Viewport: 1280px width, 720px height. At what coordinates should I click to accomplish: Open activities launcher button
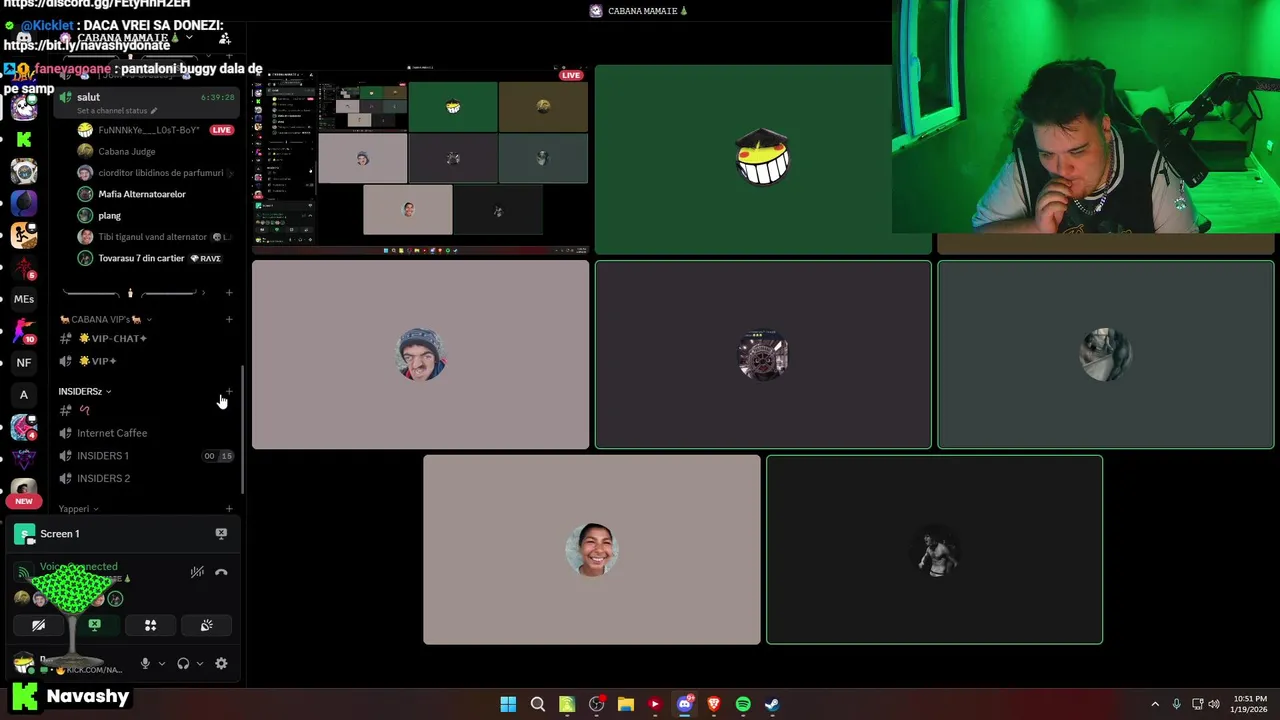tap(150, 625)
